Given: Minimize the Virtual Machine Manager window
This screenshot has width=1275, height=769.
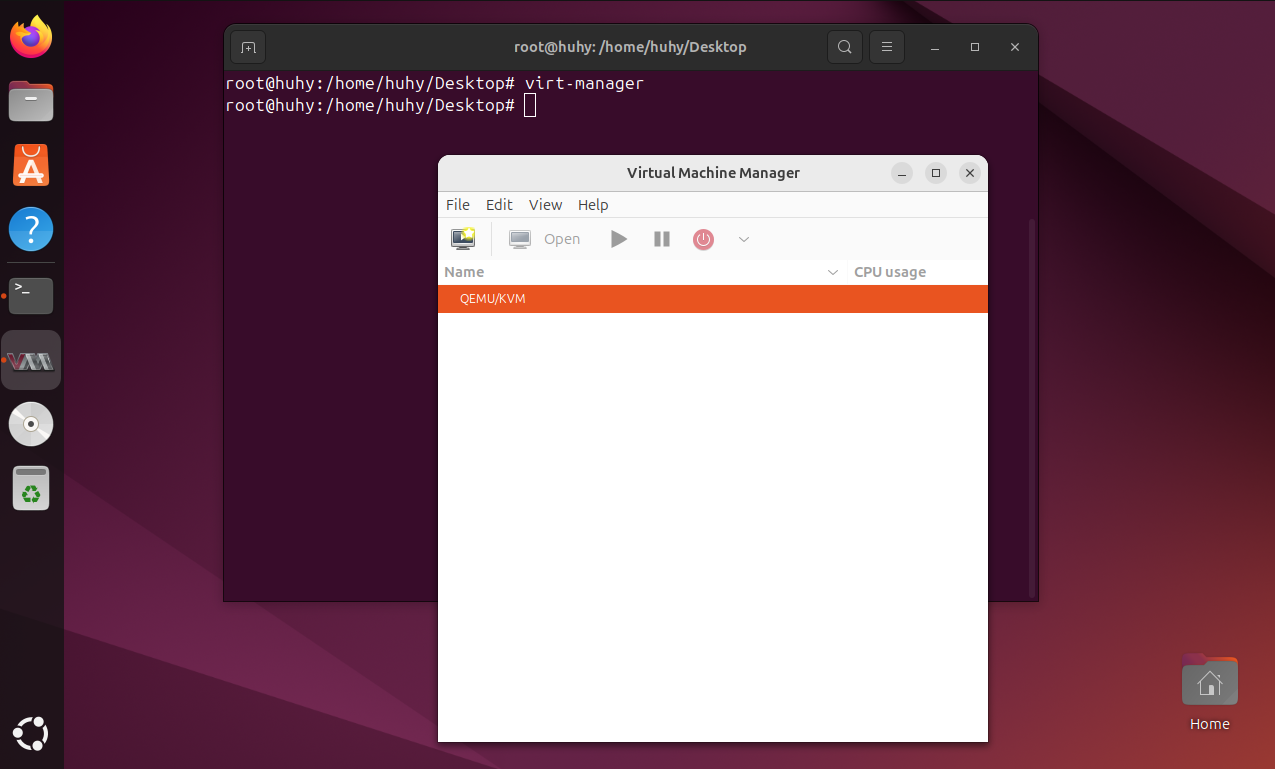Looking at the screenshot, I should [x=902, y=173].
